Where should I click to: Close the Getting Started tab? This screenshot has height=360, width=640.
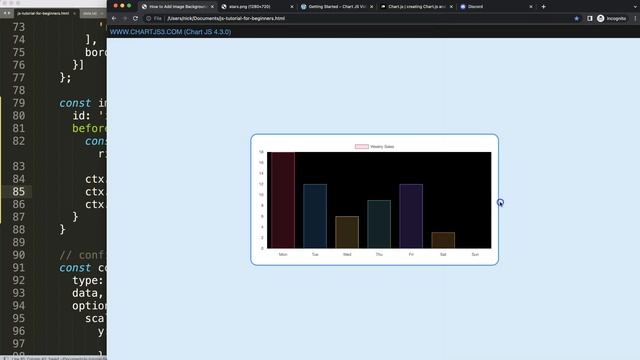[x=371, y=7]
